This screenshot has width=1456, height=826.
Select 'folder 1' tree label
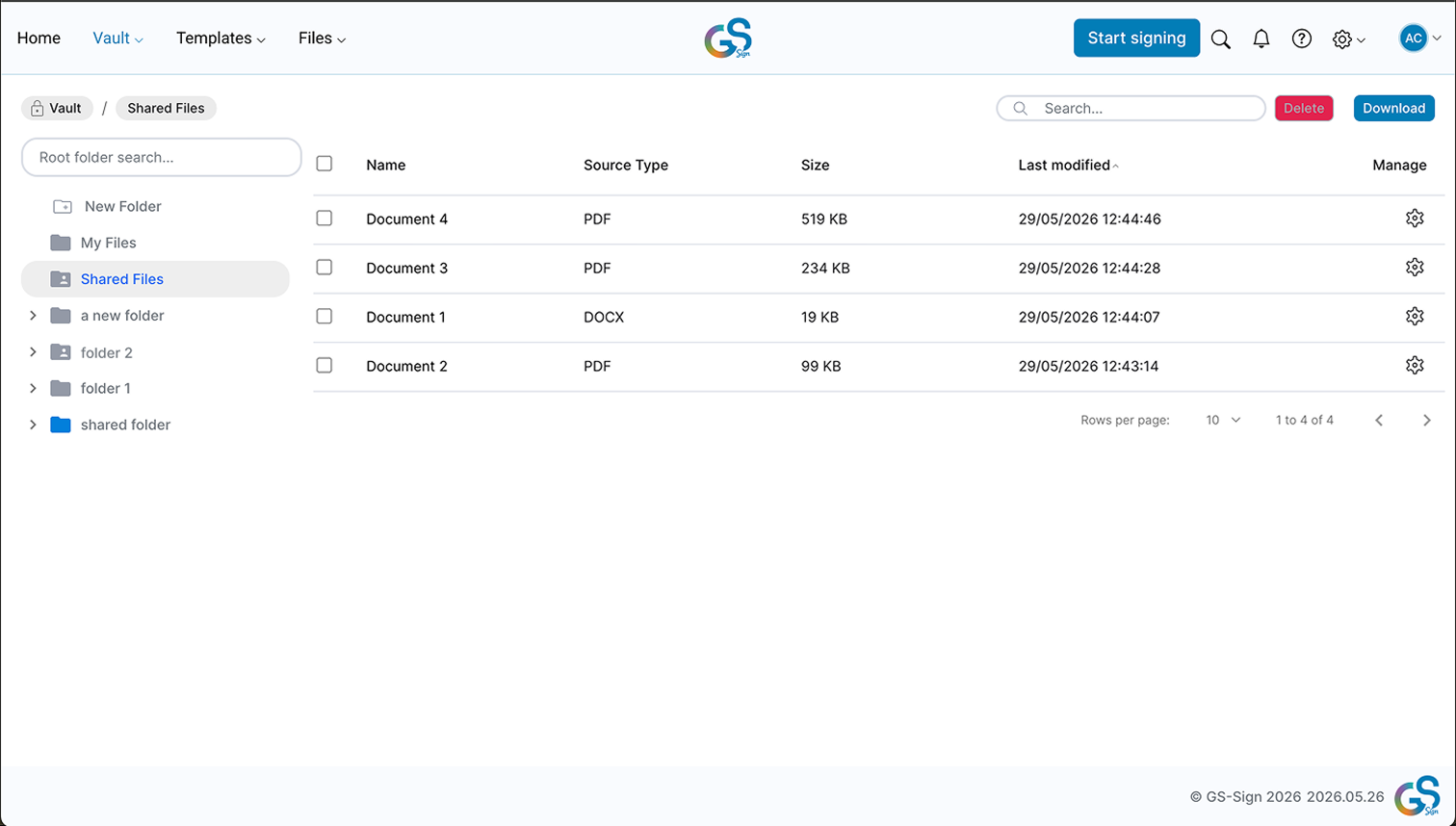click(x=106, y=388)
